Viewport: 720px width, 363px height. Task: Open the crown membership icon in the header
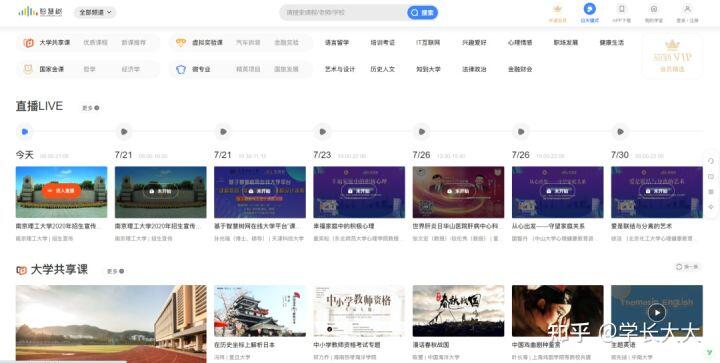point(557,9)
